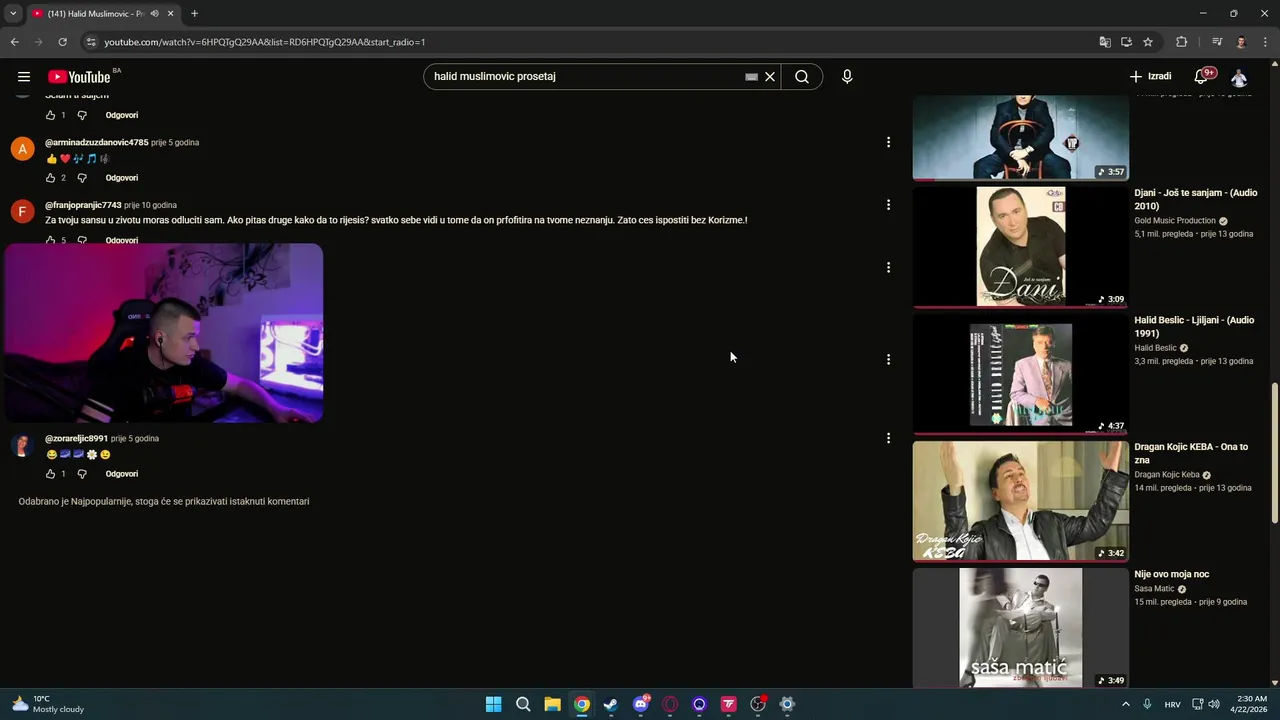1280x720 pixels.
Task: Mute the Halid Muslimovic tab audio
Action: pyautogui.click(x=154, y=14)
